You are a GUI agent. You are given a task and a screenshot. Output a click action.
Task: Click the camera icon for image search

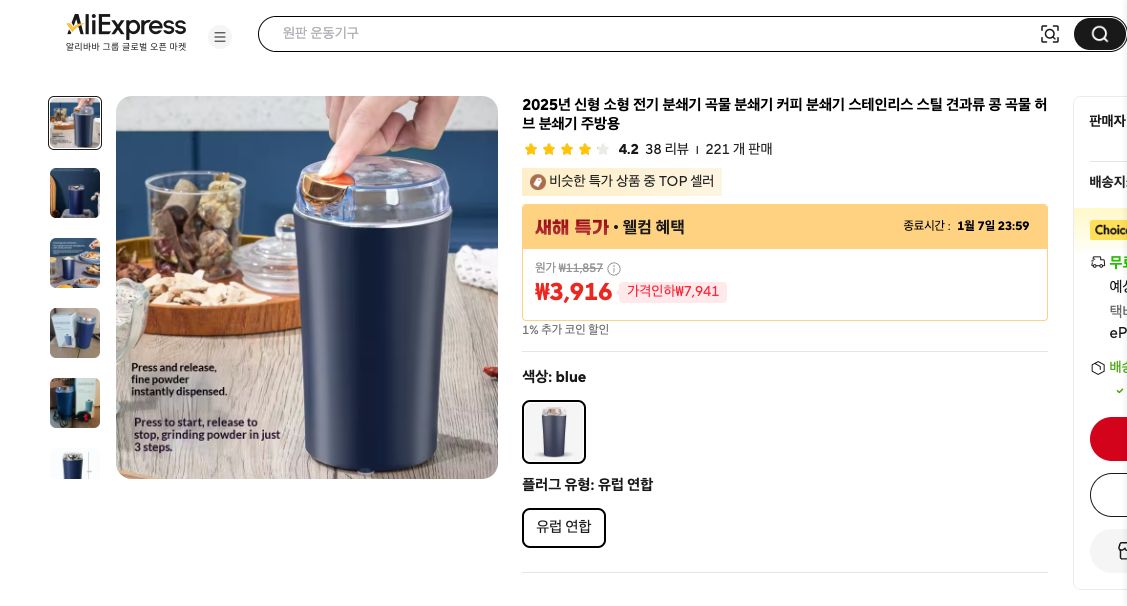pyautogui.click(x=1050, y=33)
